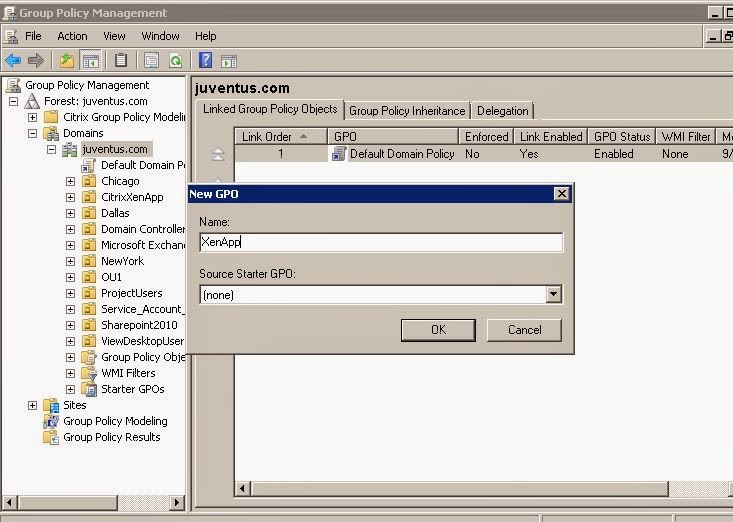This screenshot has height=522, width=733.
Task: Click the Starter GPOs folder icon
Action: (89, 389)
